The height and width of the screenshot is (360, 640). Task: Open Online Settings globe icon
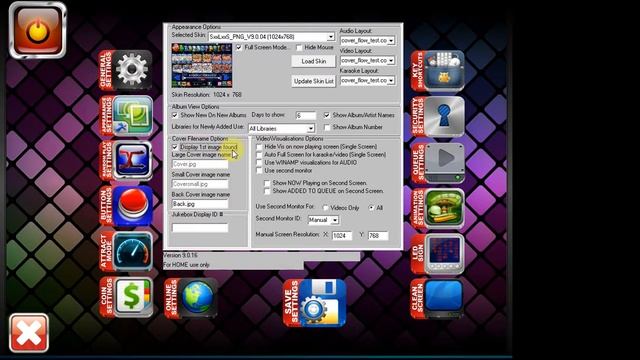[x=191, y=298]
